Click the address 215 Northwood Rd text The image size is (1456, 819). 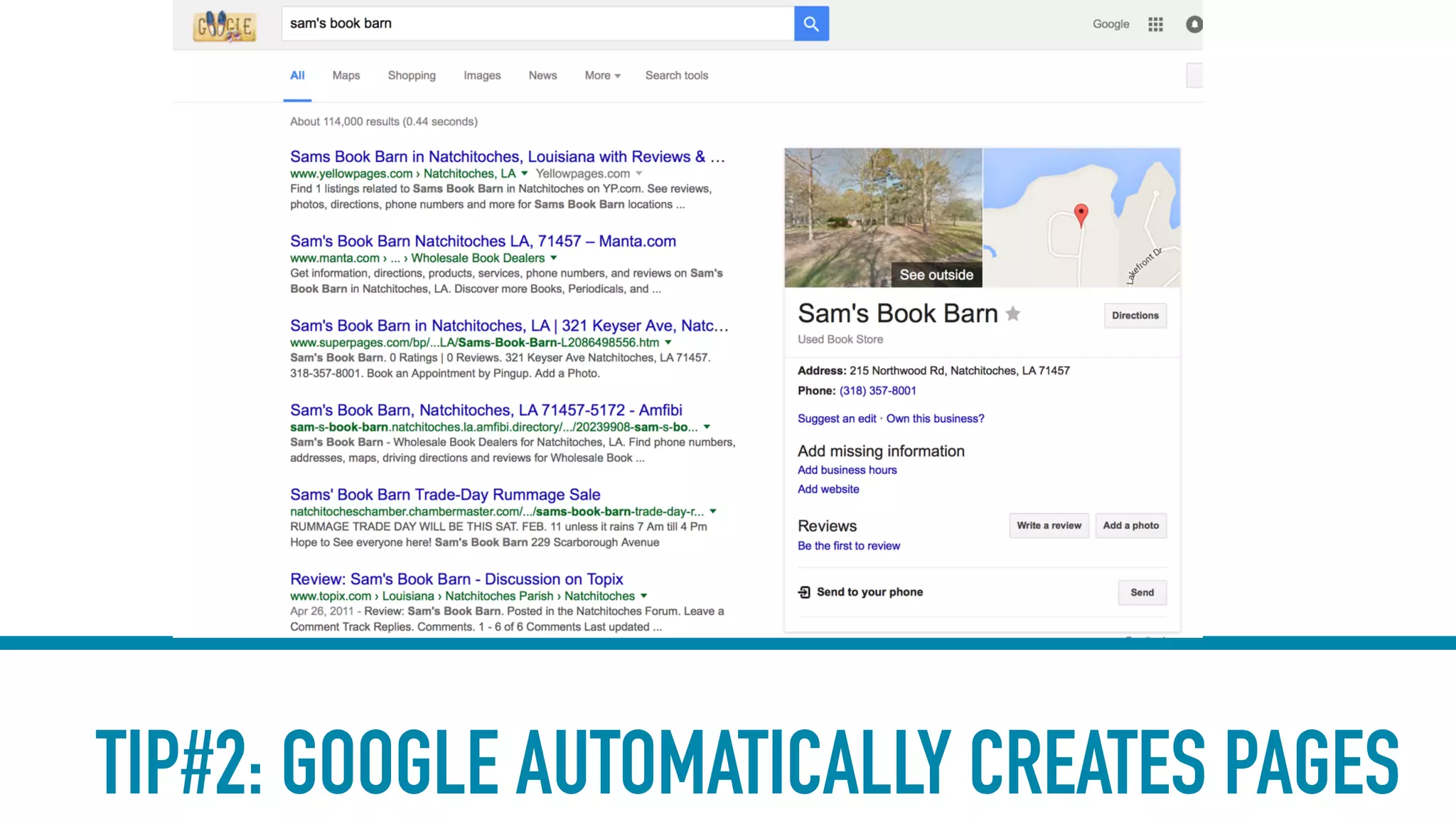pyautogui.click(x=959, y=370)
